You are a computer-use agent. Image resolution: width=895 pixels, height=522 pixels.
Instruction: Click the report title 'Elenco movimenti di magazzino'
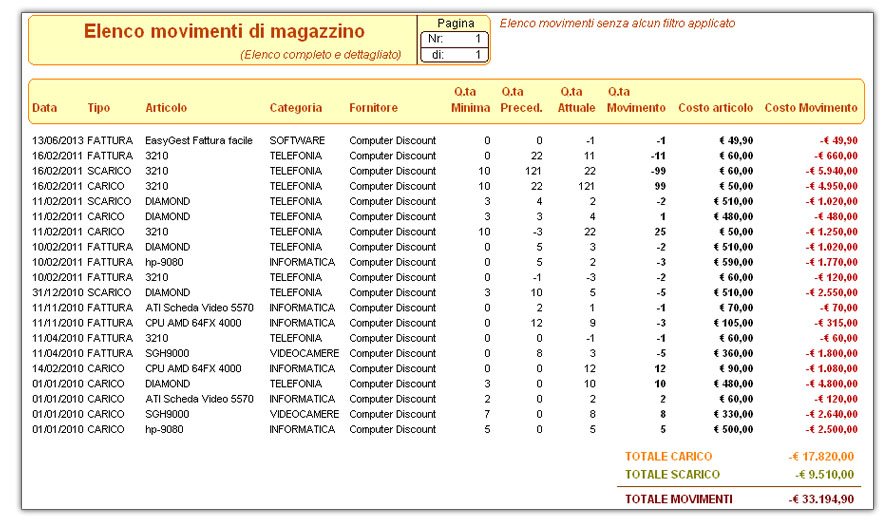click(x=224, y=31)
